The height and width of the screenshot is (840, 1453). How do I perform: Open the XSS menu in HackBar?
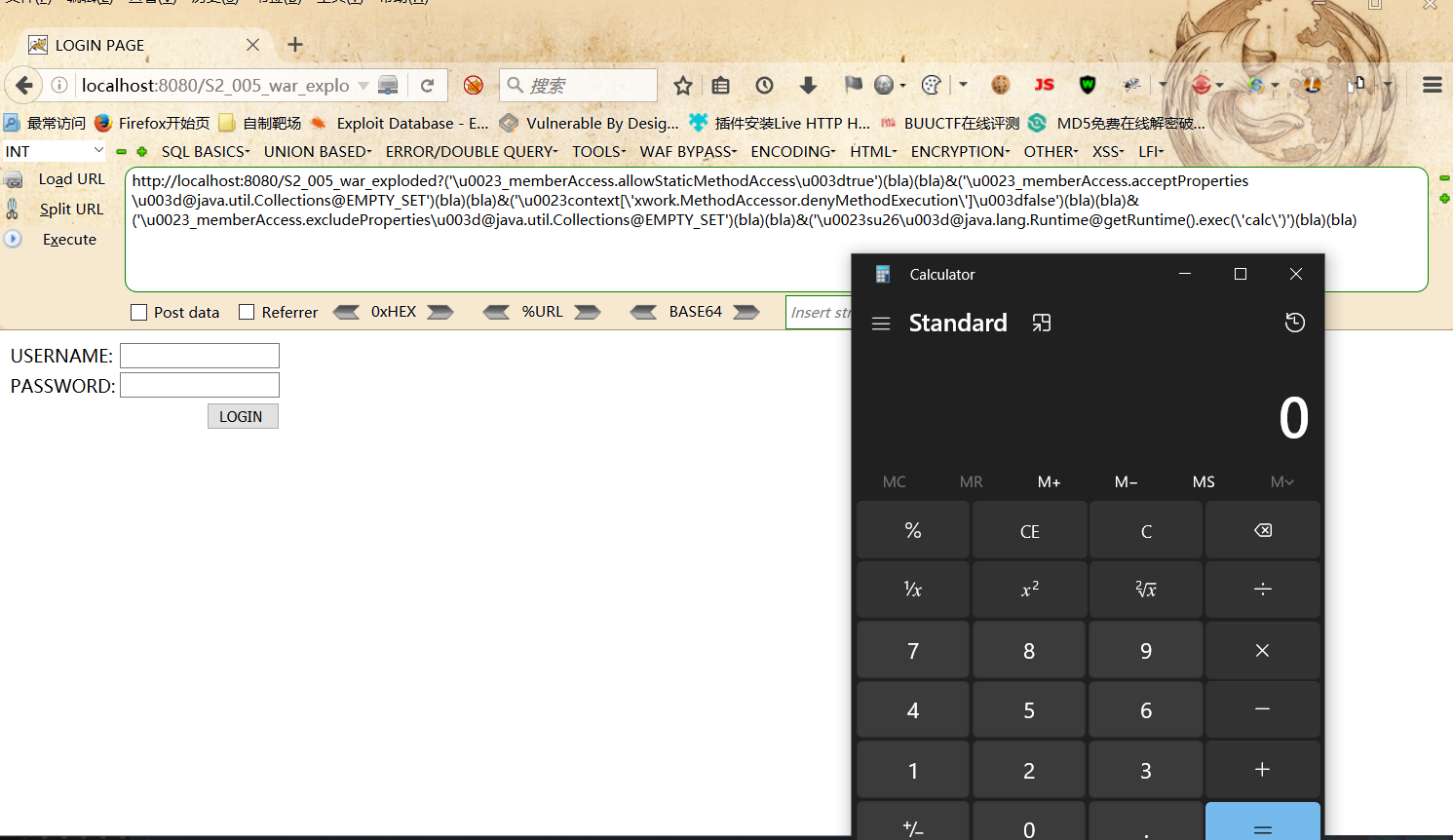pyautogui.click(x=1108, y=151)
